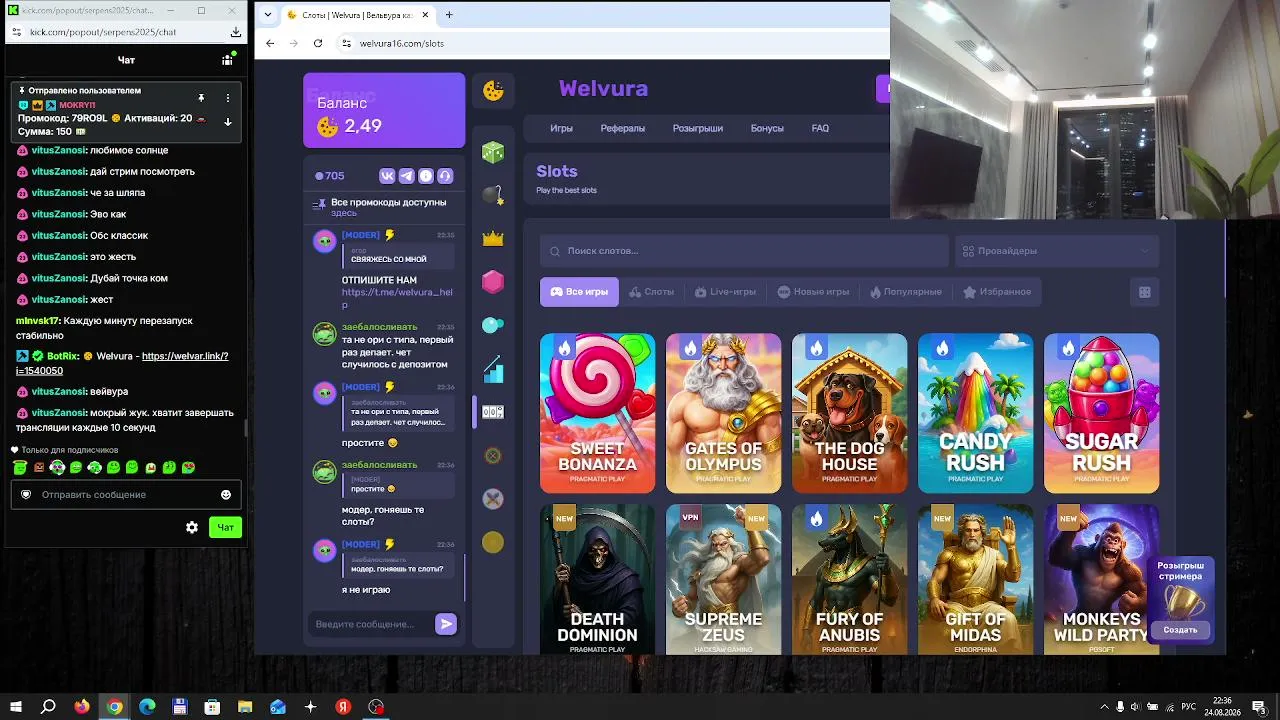This screenshot has height=720, width=1280.
Task: Select the Live-игры filter tab
Action: [724, 292]
